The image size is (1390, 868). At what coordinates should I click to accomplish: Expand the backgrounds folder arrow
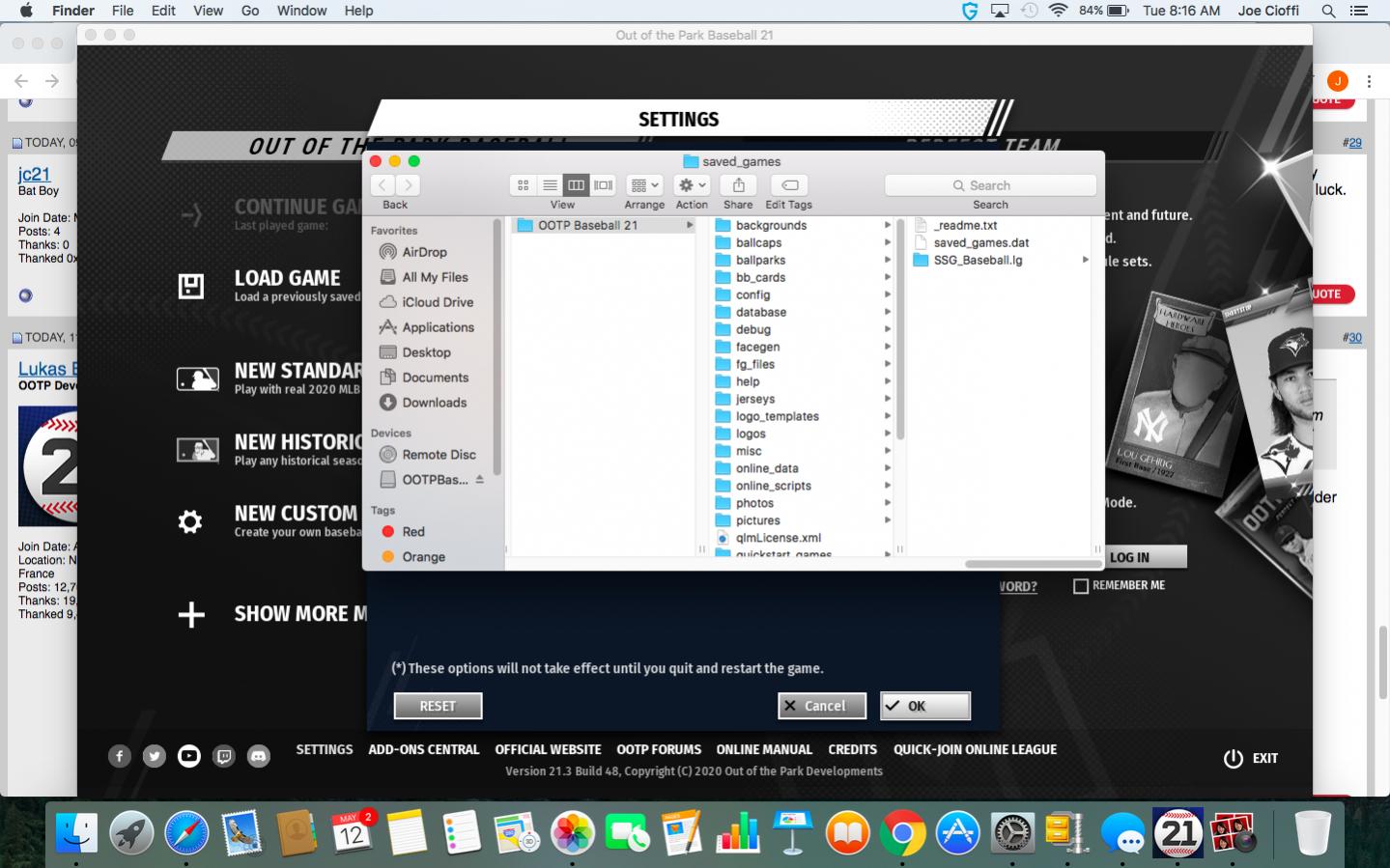887,225
